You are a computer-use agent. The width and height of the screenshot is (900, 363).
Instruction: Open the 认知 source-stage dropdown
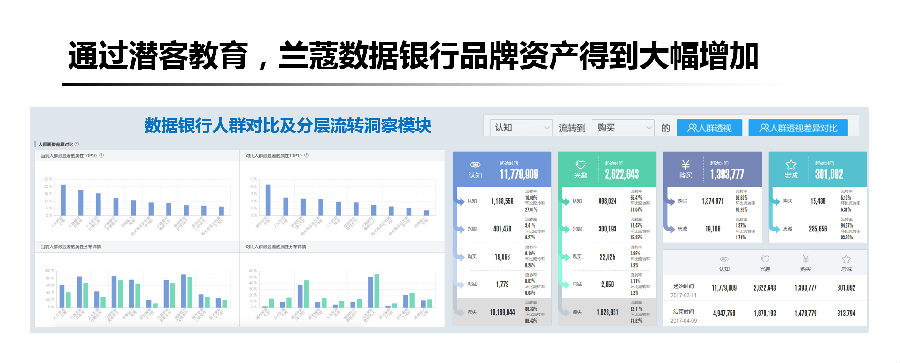pos(521,128)
